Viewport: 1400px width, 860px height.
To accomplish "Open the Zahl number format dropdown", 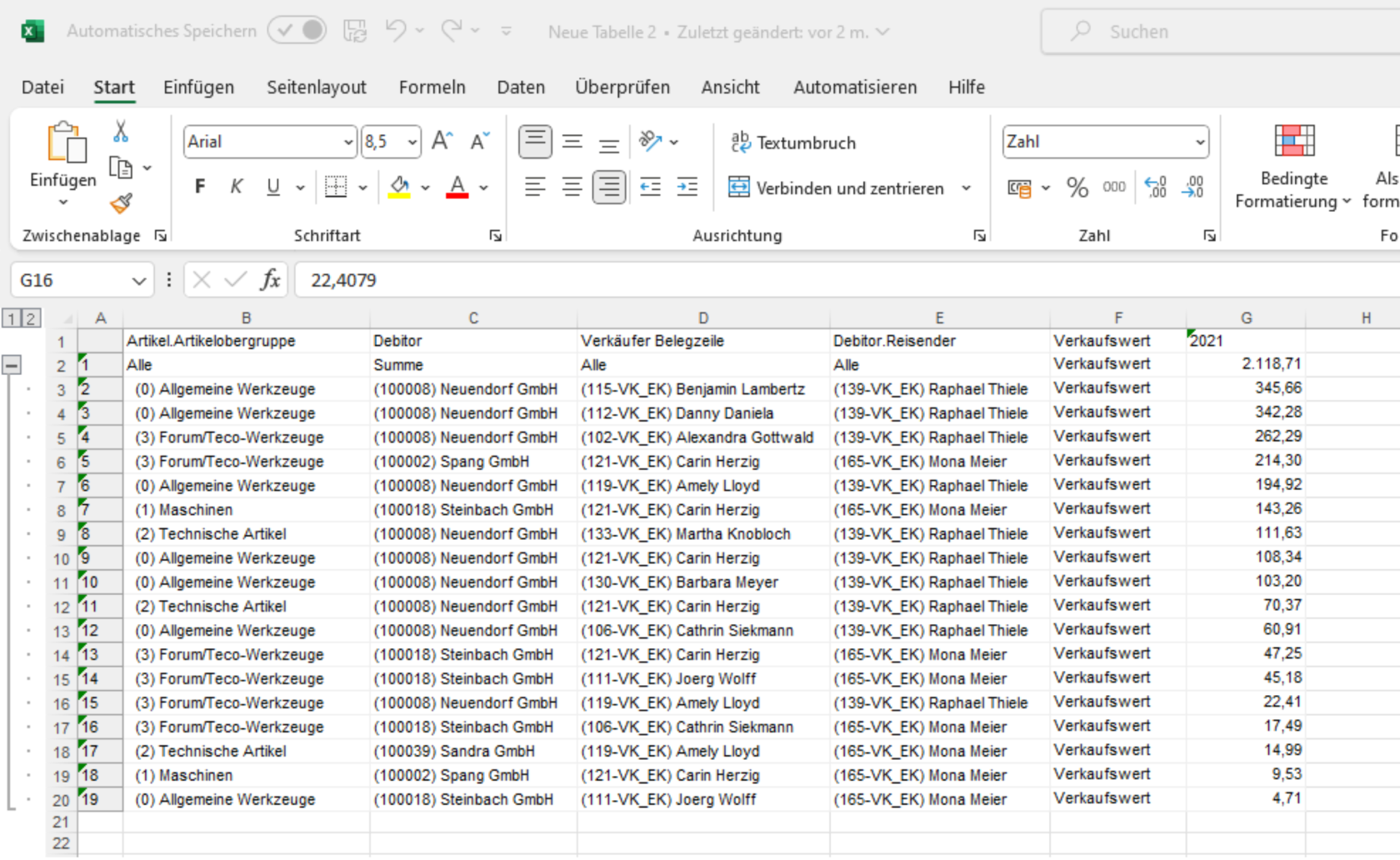I will coord(1200,142).
